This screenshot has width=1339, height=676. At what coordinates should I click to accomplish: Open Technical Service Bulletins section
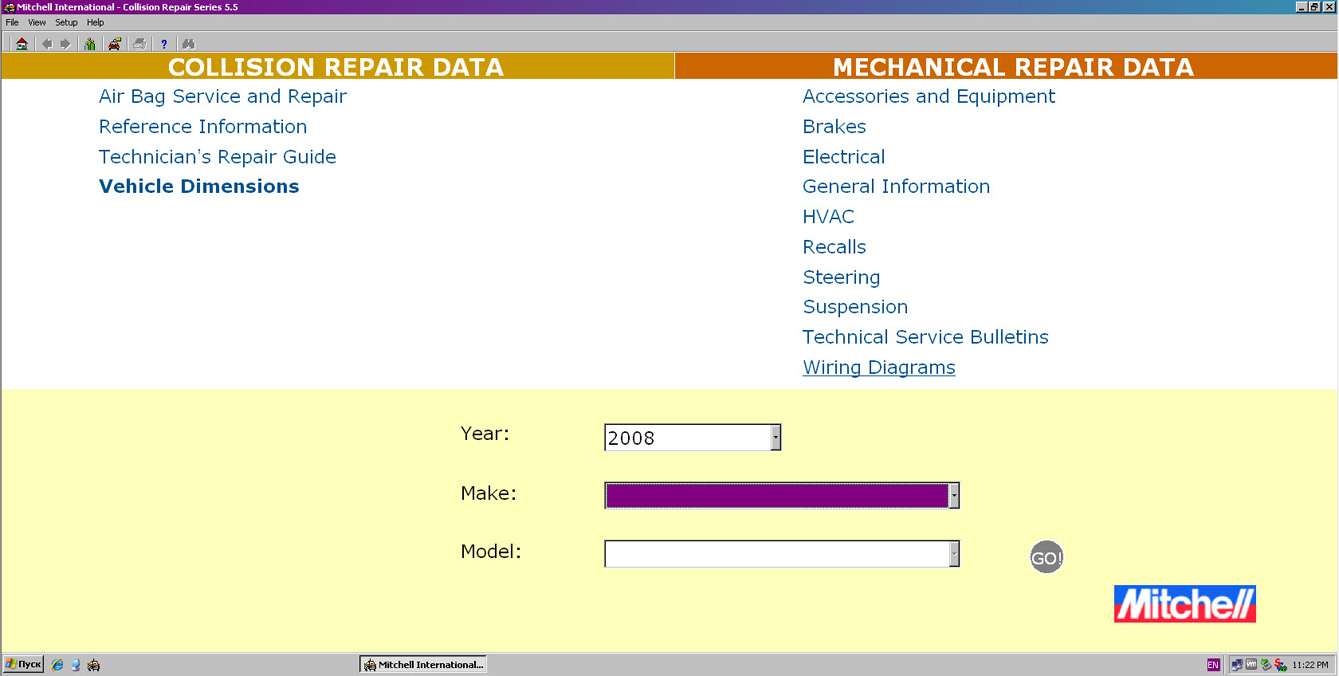925,337
